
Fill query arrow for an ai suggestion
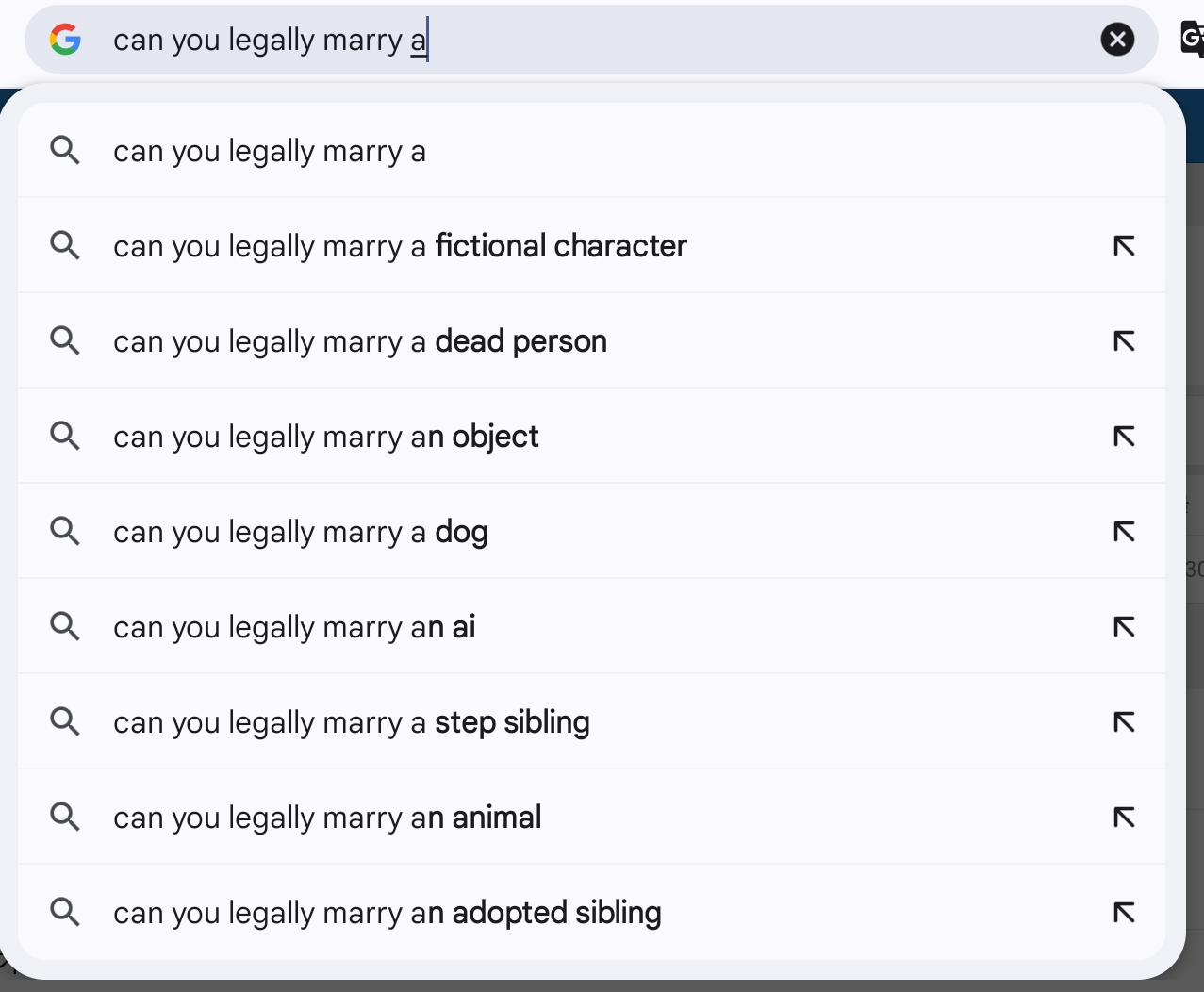(1124, 627)
